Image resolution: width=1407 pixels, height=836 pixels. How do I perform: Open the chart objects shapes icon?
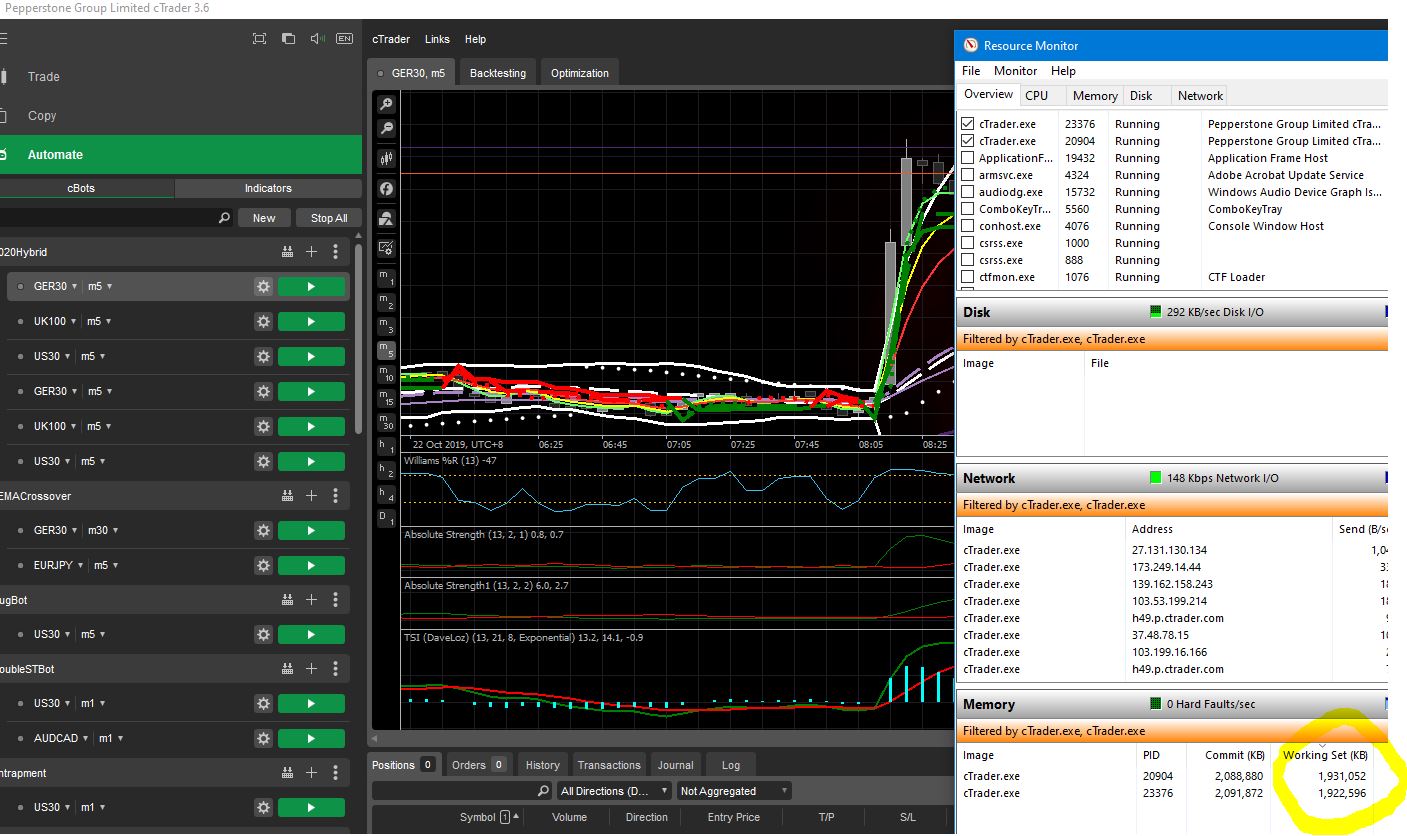coord(386,218)
